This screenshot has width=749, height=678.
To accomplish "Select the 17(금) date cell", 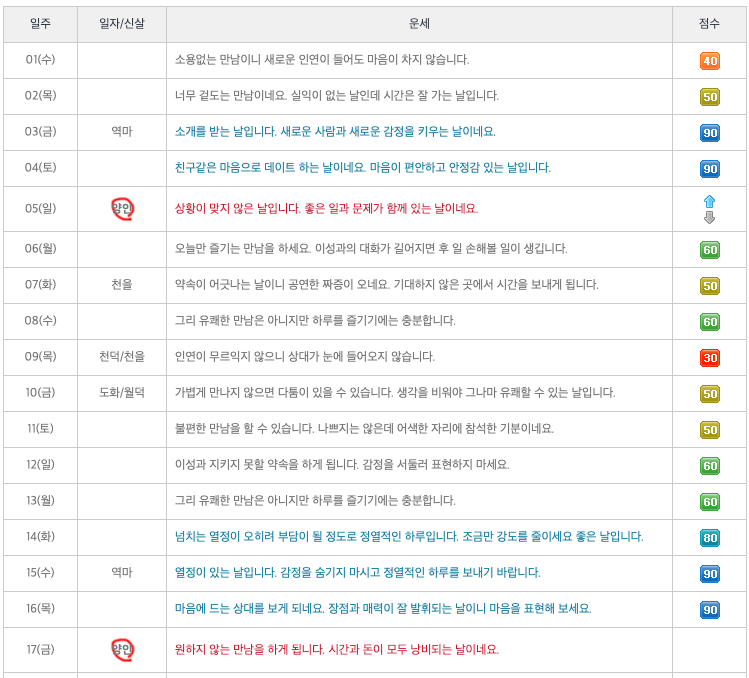I will tap(41, 649).
